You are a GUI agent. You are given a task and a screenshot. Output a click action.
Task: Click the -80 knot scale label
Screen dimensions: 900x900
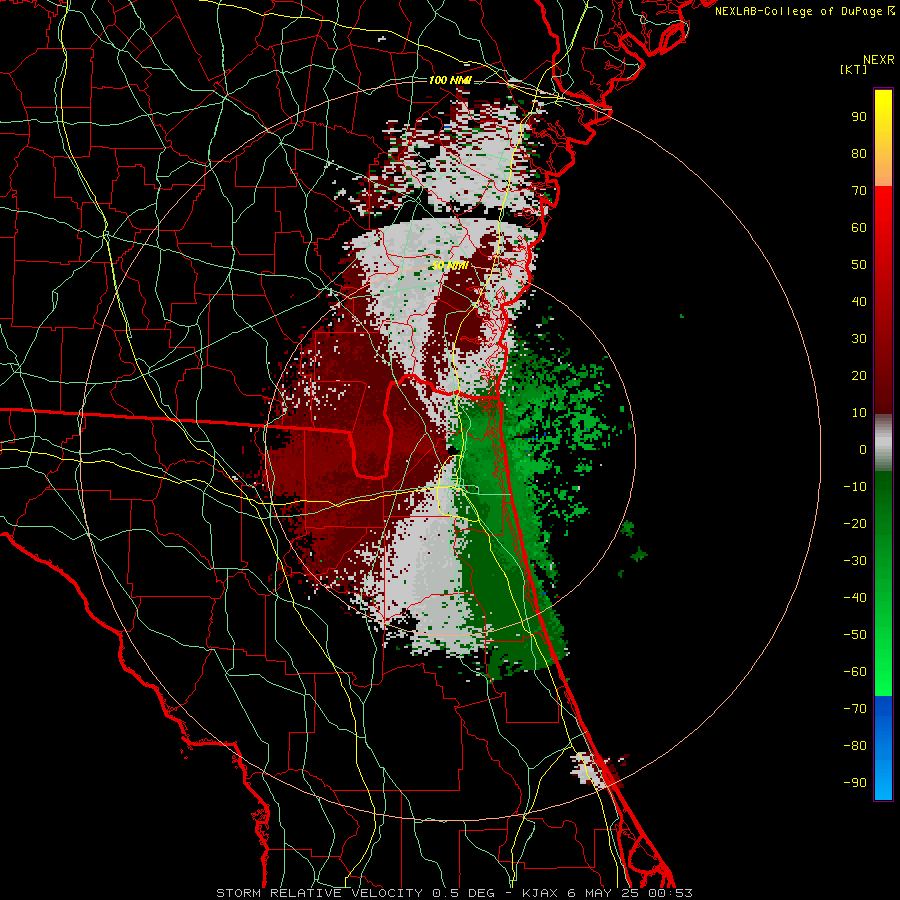point(855,746)
